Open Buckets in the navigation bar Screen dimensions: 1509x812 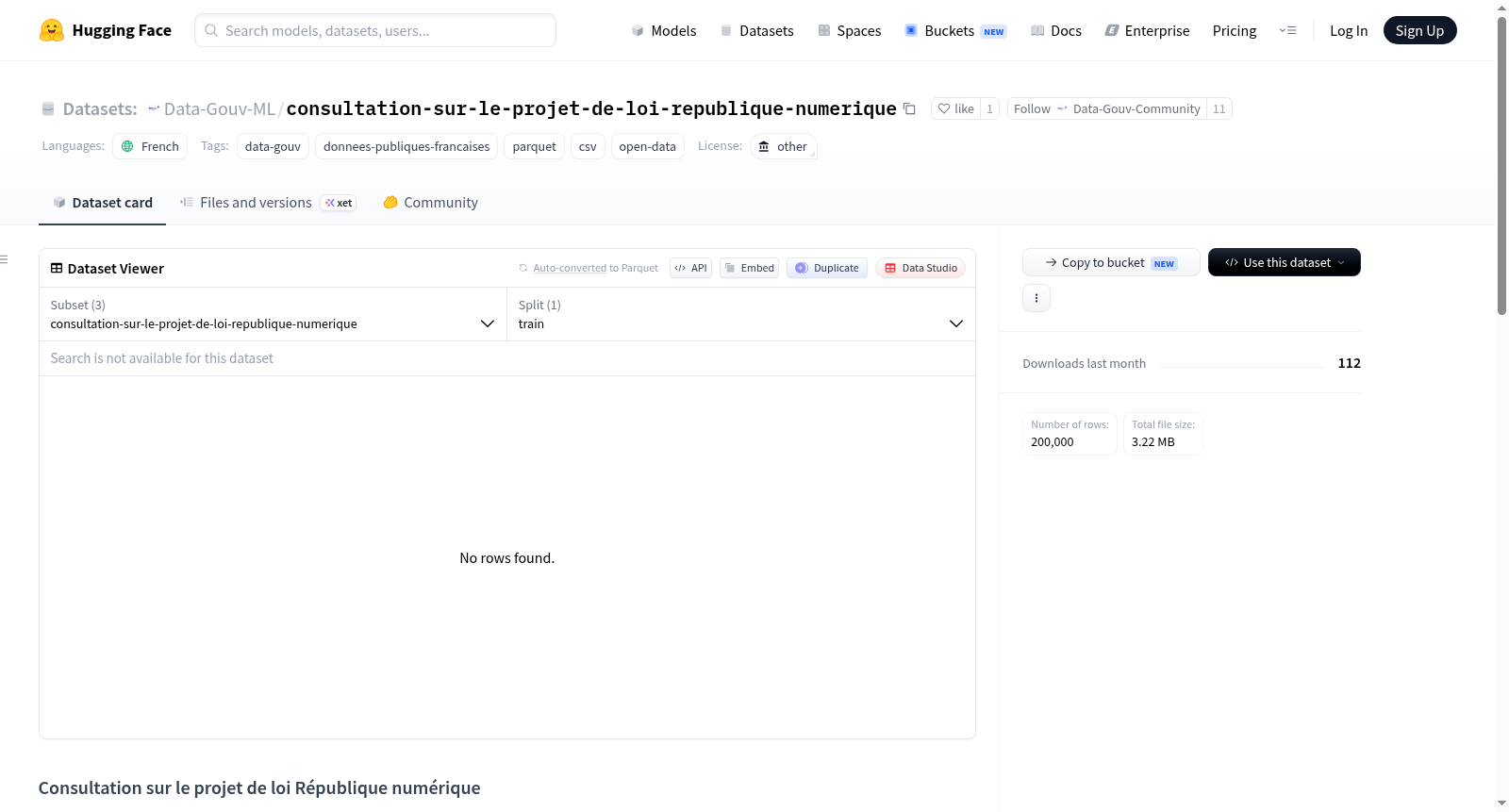click(x=955, y=30)
